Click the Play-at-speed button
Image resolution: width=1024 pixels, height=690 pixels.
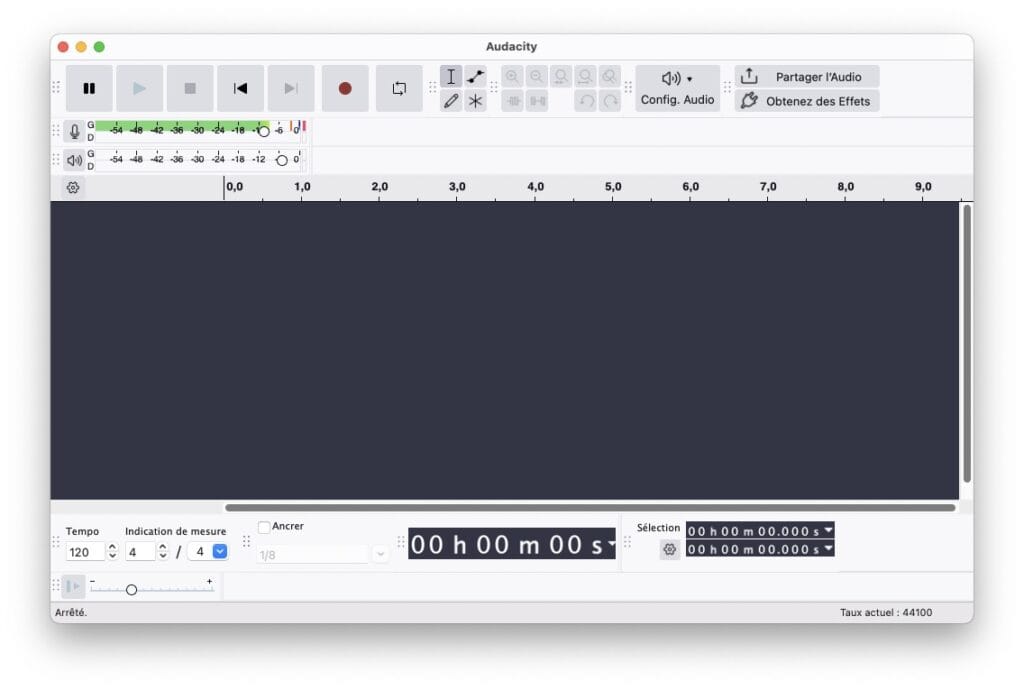pyautogui.click(x=74, y=586)
